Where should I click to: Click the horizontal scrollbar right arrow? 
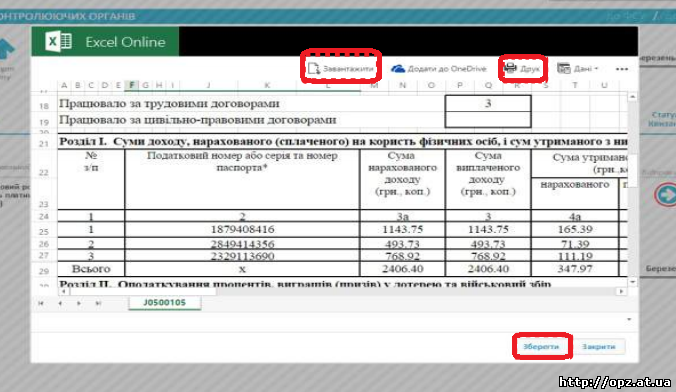click(x=621, y=292)
